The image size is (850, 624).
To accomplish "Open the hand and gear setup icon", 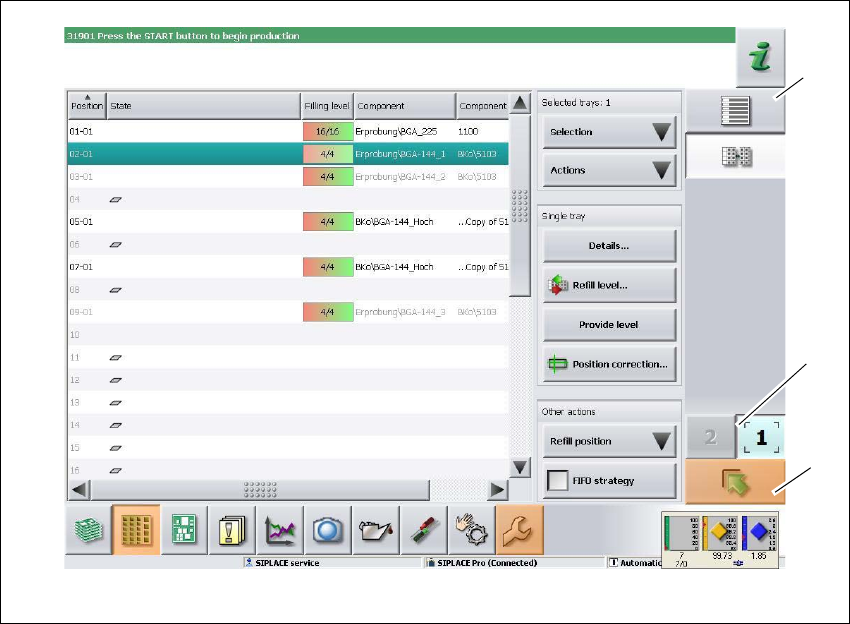I will point(472,530).
